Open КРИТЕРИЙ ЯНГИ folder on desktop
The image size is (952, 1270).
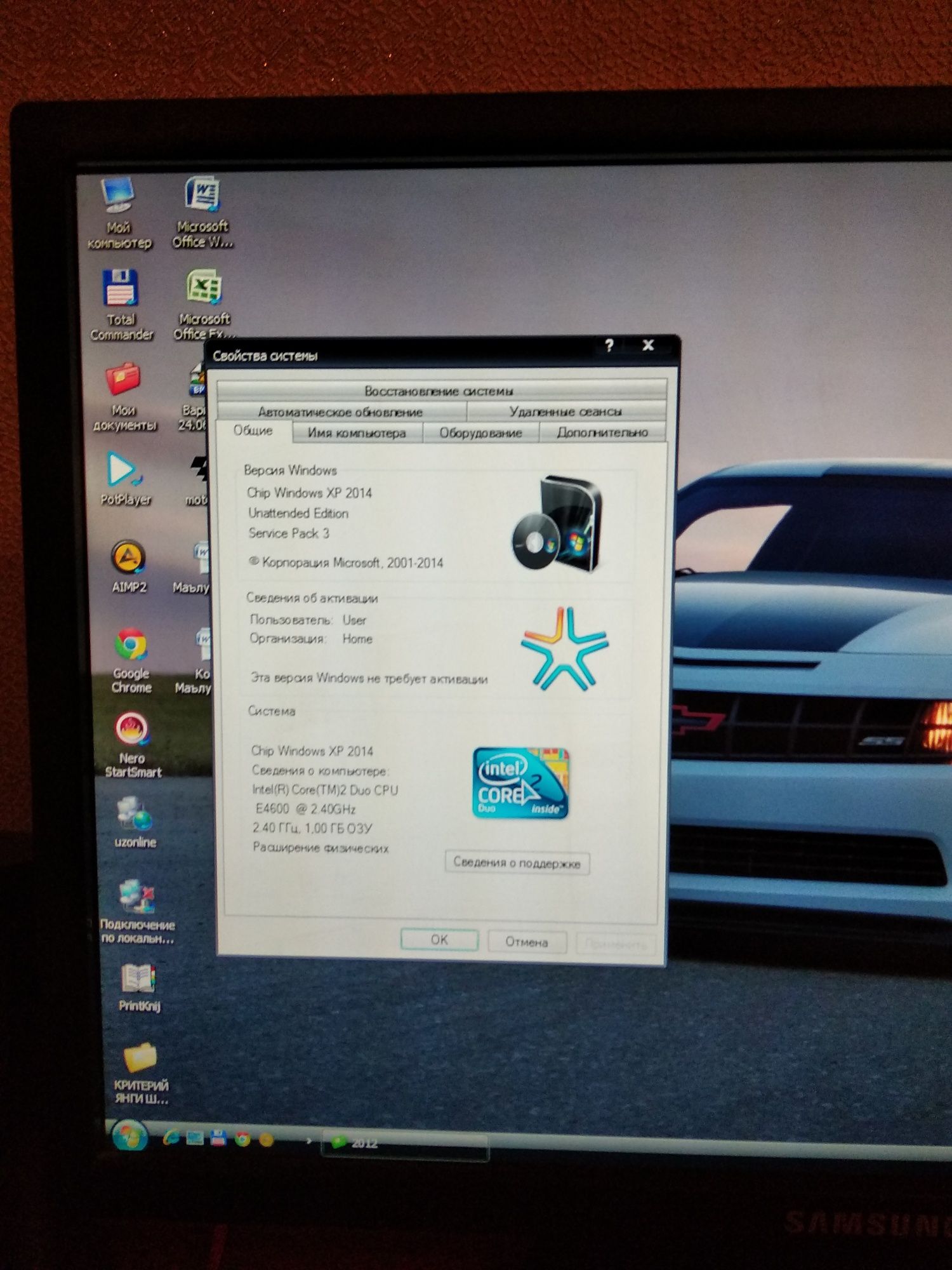pyautogui.click(x=141, y=1073)
